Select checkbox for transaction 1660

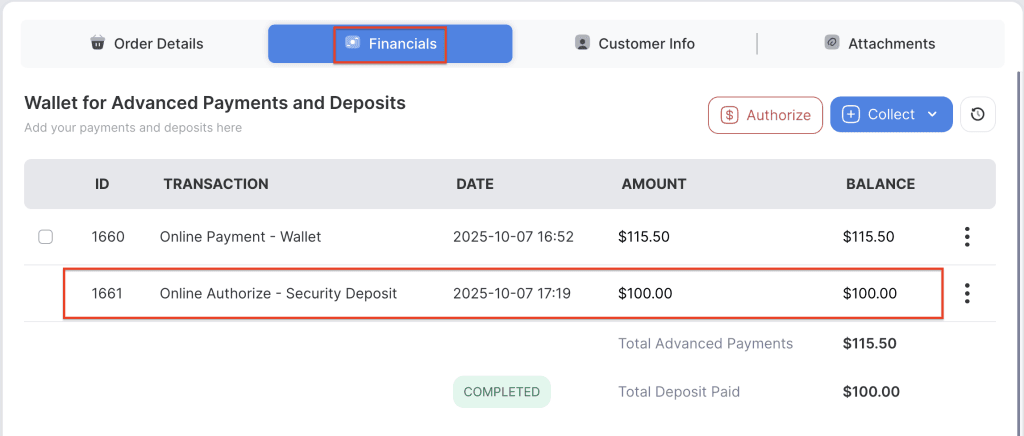click(45, 237)
